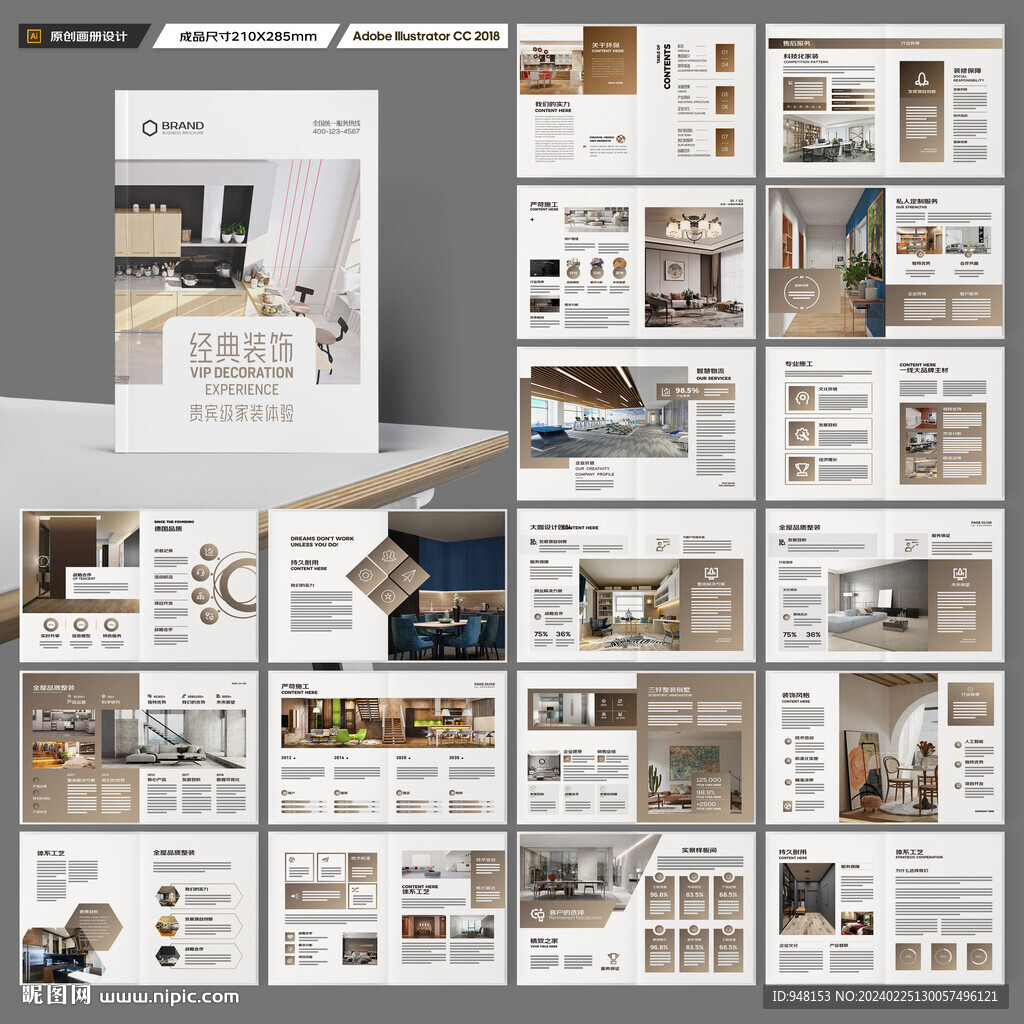Click the 01 04 contents number box
This screenshot has height=1024, width=1024.
point(725,57)
